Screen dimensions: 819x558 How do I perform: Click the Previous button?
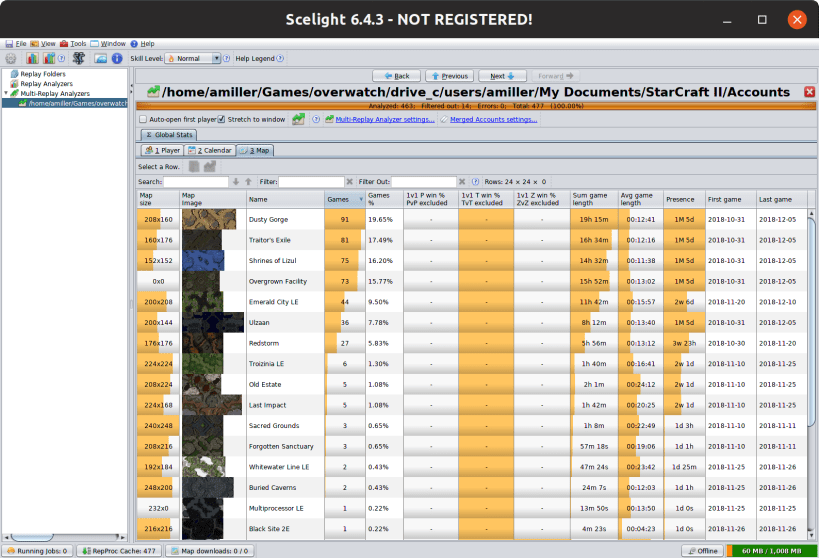tap(450, 76)
